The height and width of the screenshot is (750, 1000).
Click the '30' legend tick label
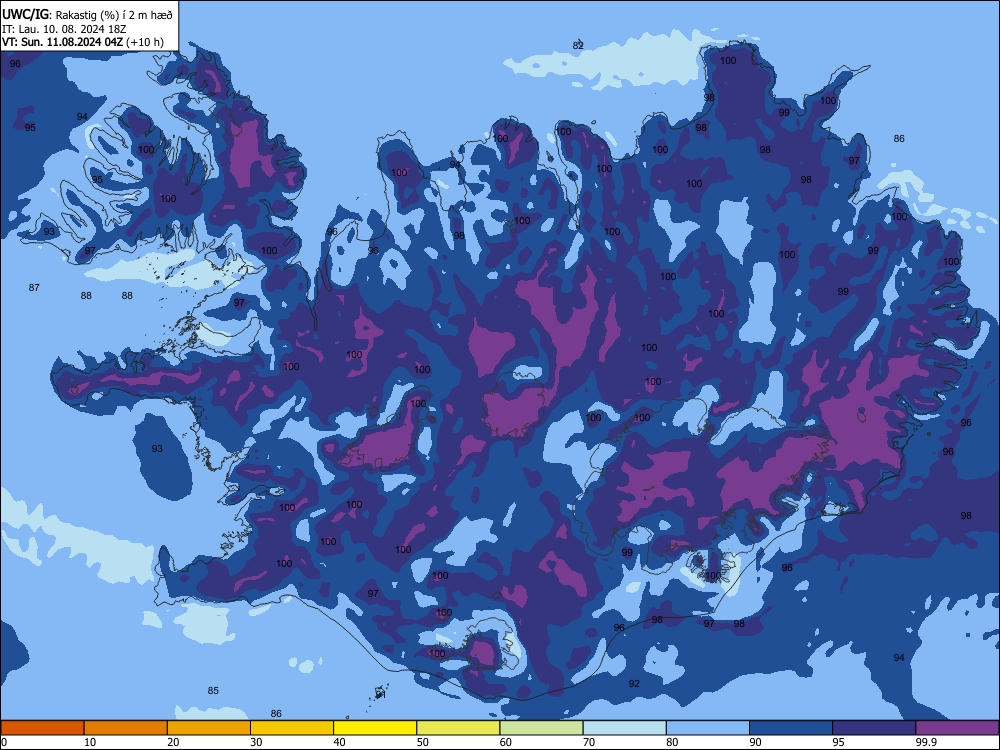[x=256, y=742]
